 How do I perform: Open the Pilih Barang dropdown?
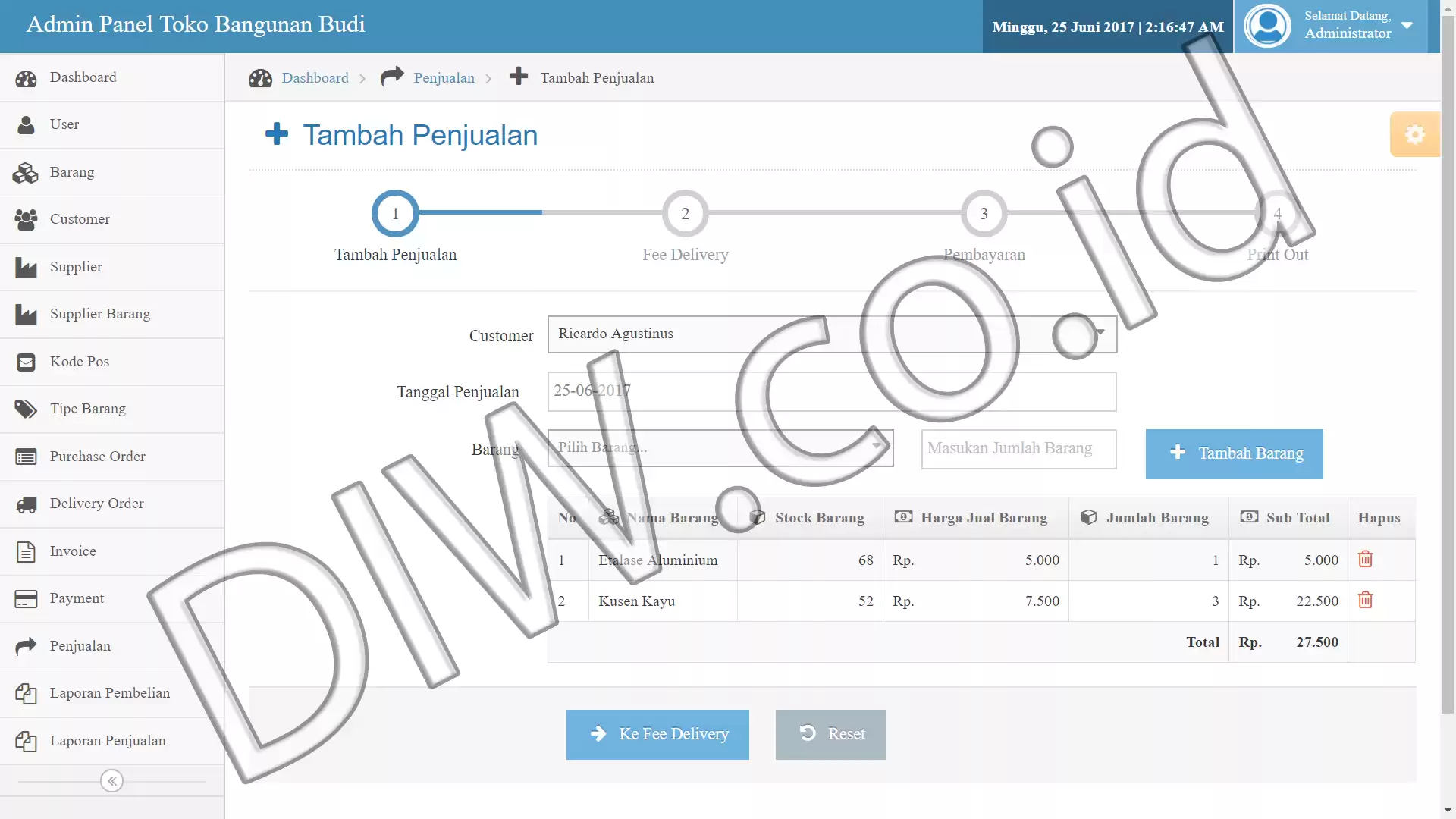pos(720,448)
